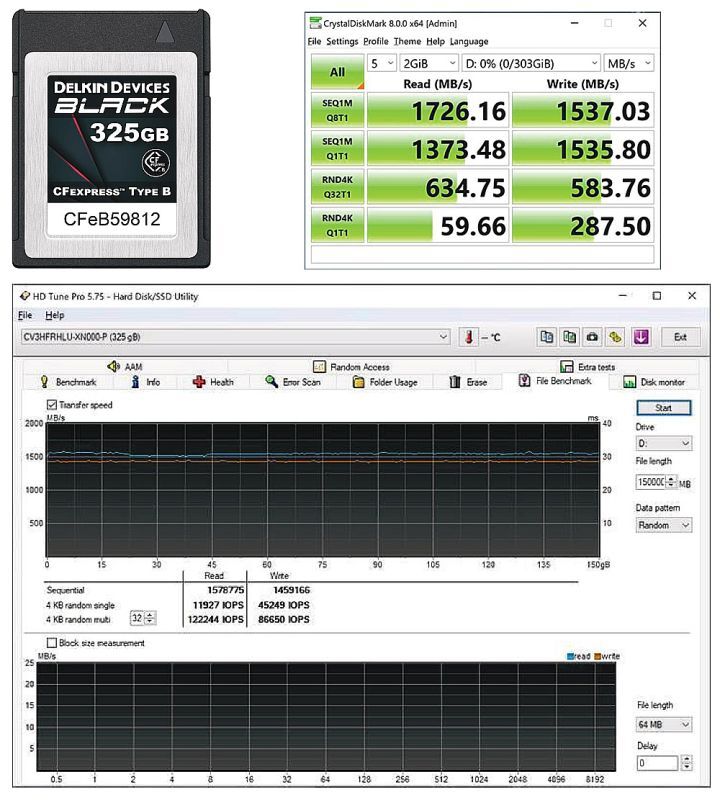Enable Block size measurement checkbox

click(x=52, y=642)
